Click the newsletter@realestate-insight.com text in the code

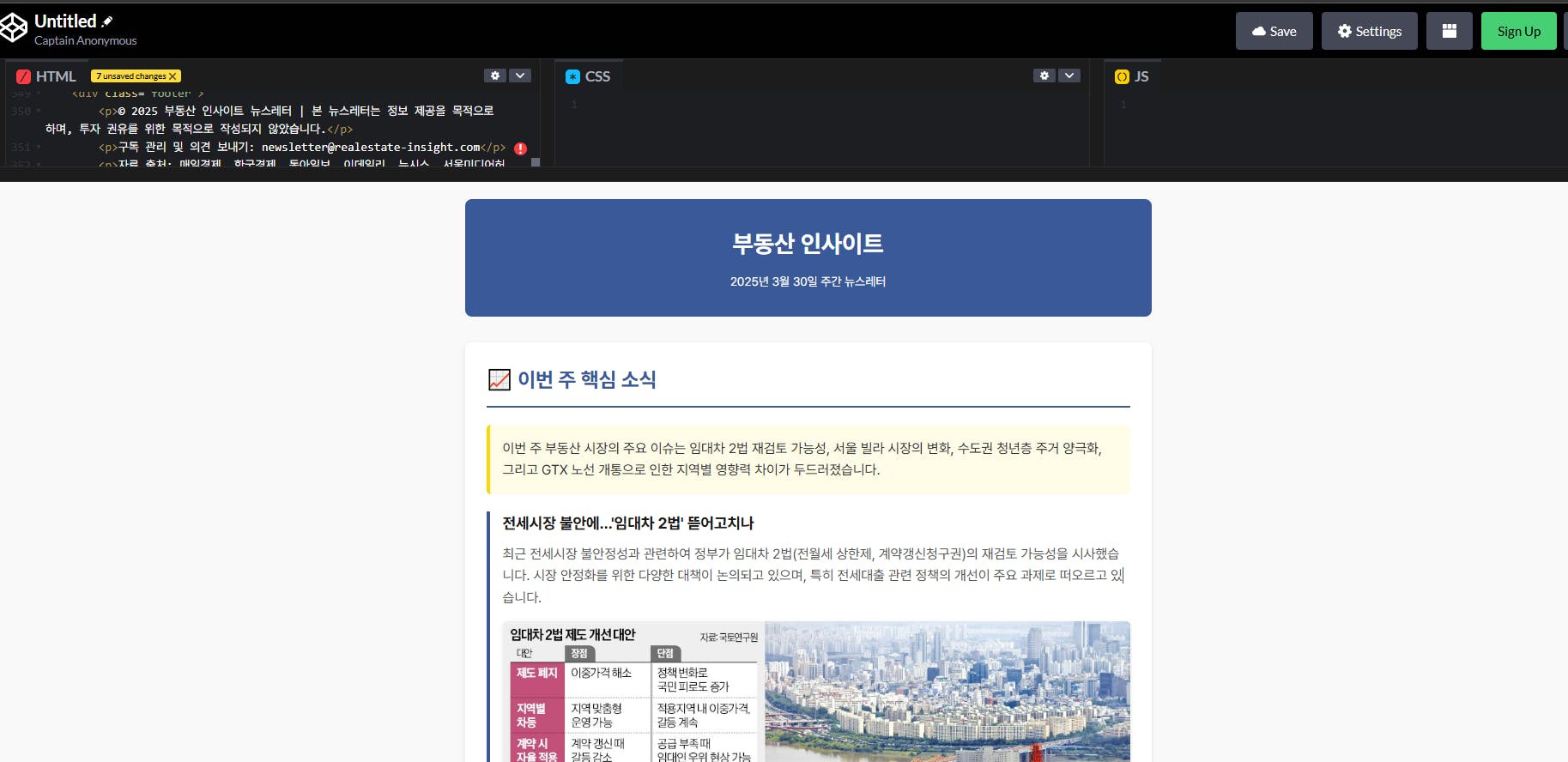coord(371,147)
